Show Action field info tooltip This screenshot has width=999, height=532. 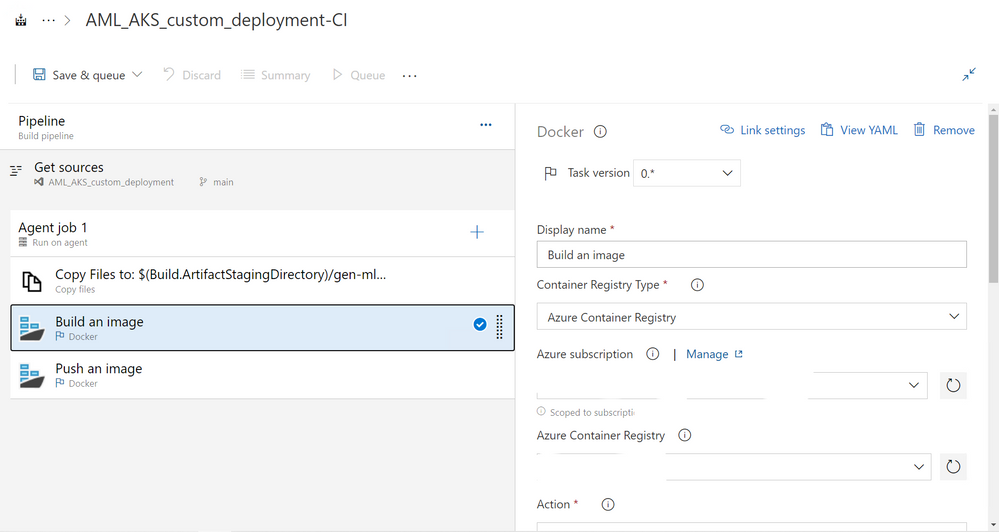608,505
